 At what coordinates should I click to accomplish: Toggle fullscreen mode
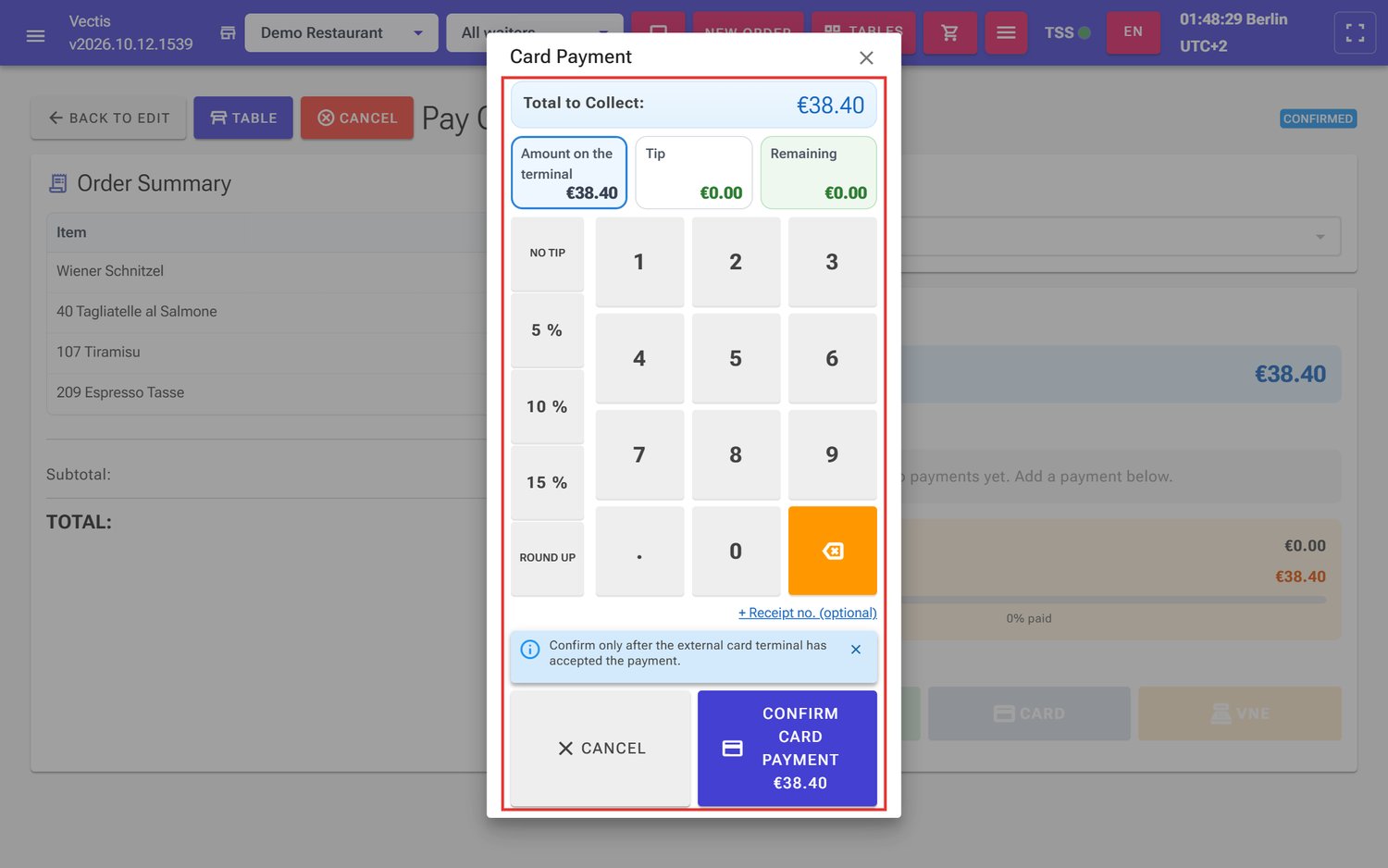click(1355, 33)
